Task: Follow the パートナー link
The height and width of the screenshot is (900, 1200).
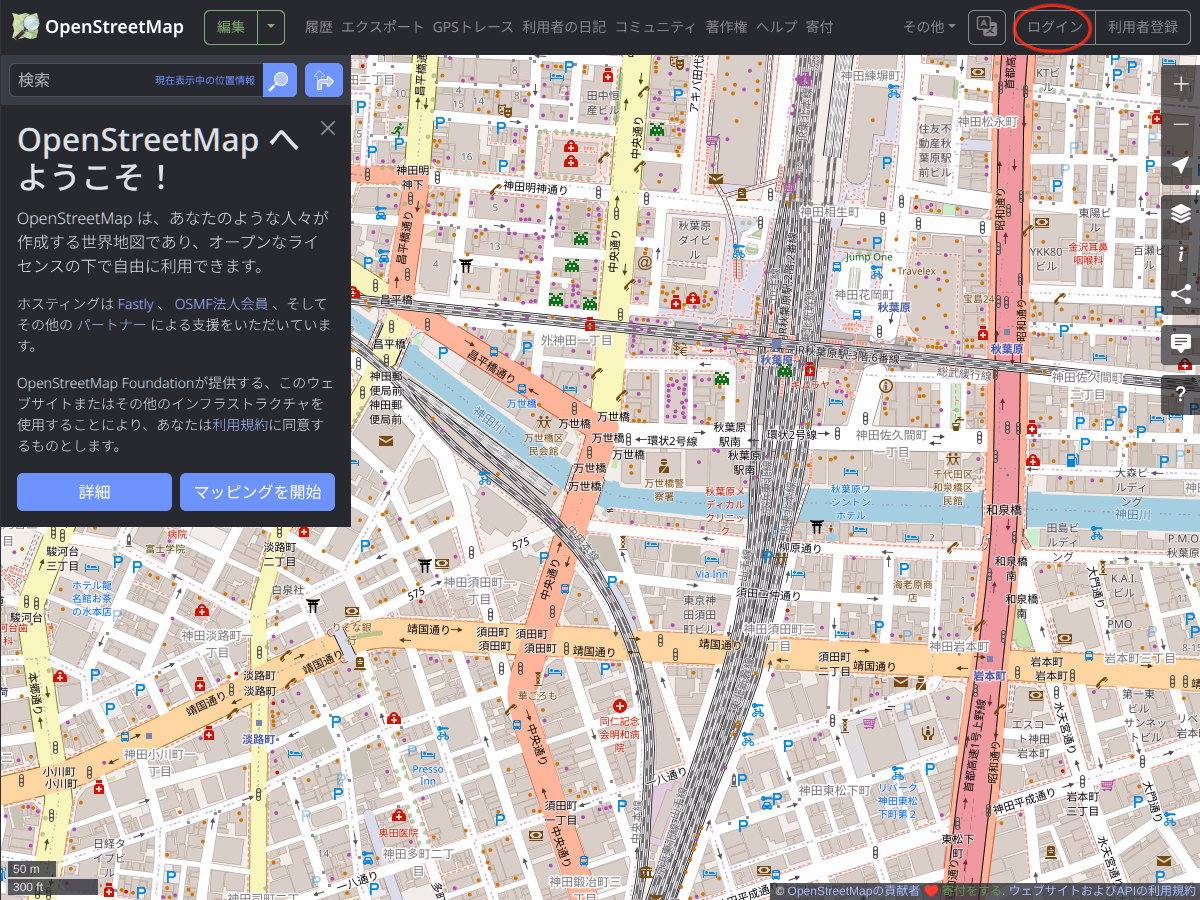Action: (111, 325)
